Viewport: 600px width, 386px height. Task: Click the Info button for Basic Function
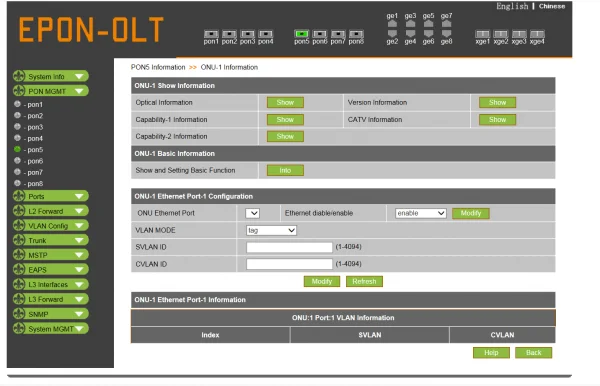(x=285, y=170)
